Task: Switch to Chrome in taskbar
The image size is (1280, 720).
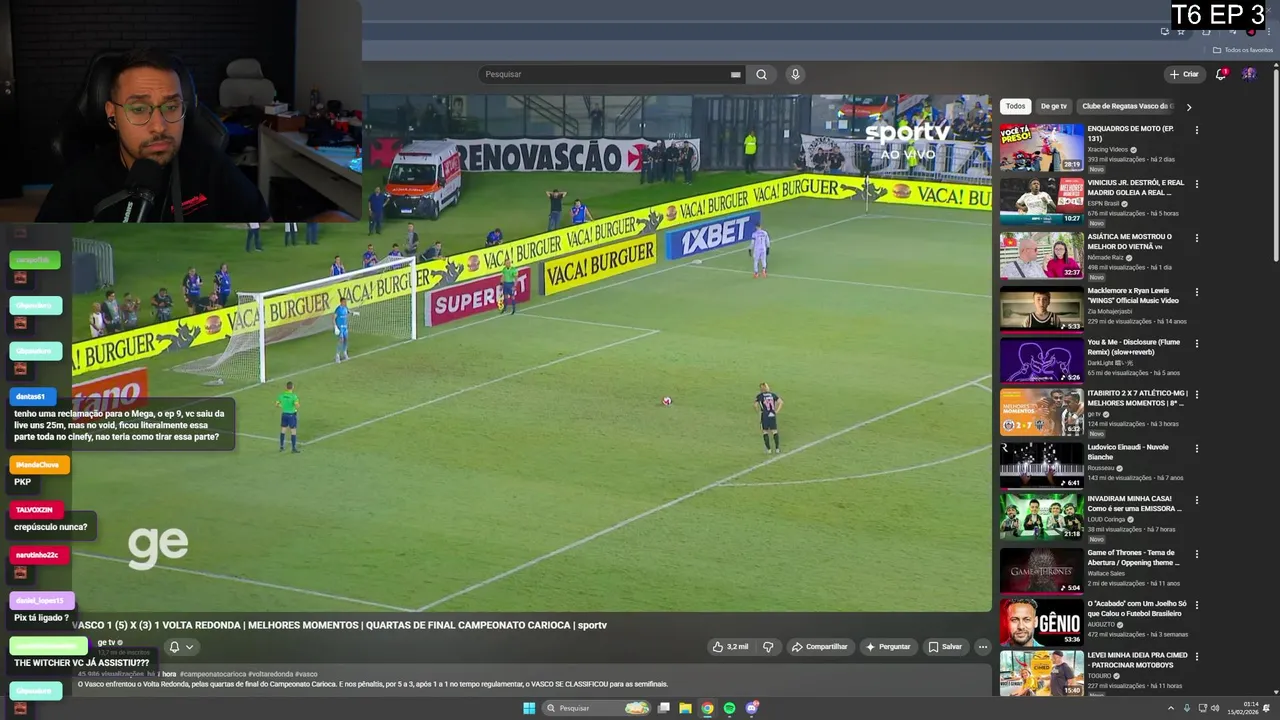Action: (707, 708)
